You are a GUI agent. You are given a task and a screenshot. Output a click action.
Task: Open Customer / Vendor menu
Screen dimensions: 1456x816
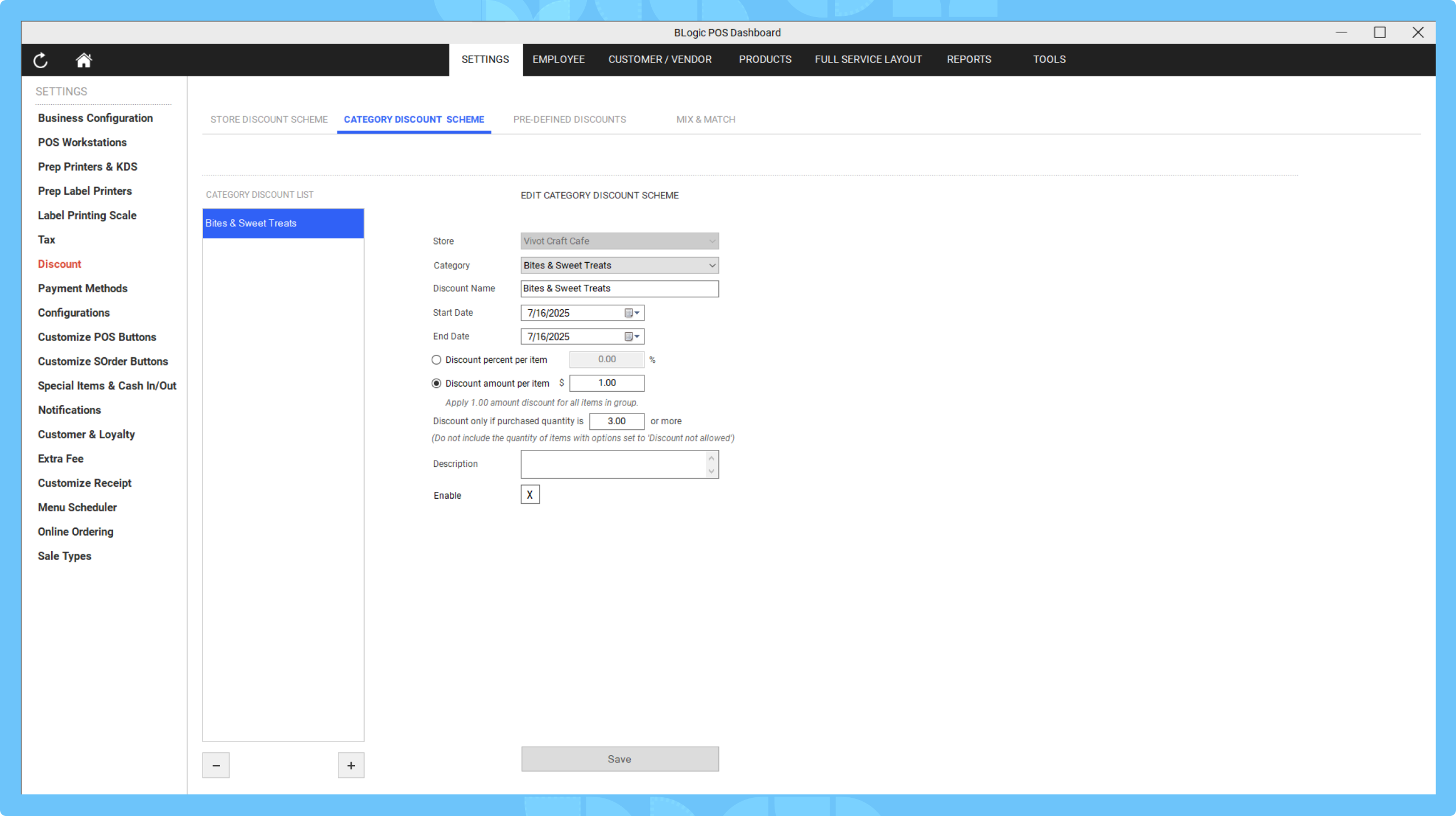coord(660,59)
